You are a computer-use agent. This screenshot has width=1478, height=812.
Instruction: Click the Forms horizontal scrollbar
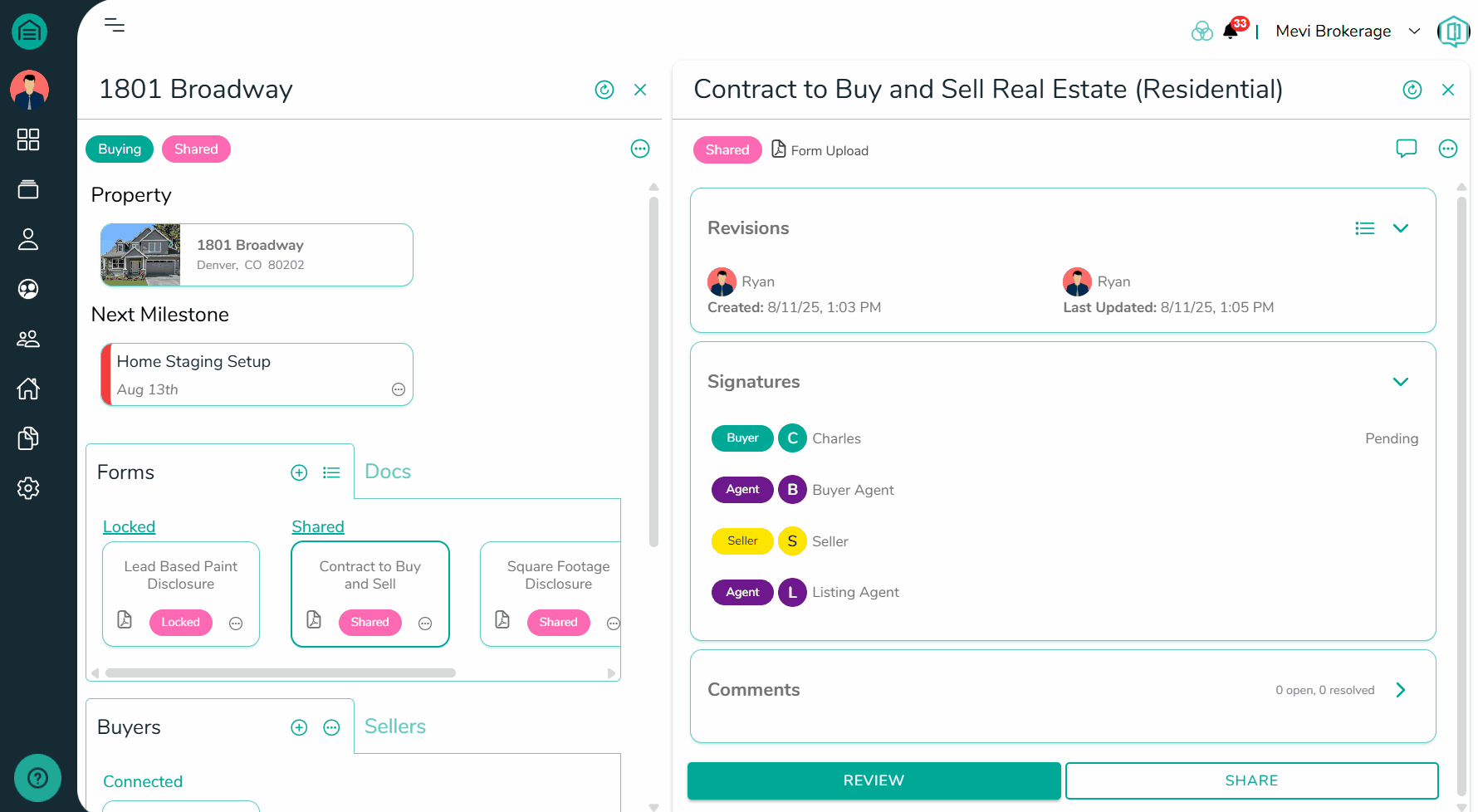coord(280,673)
